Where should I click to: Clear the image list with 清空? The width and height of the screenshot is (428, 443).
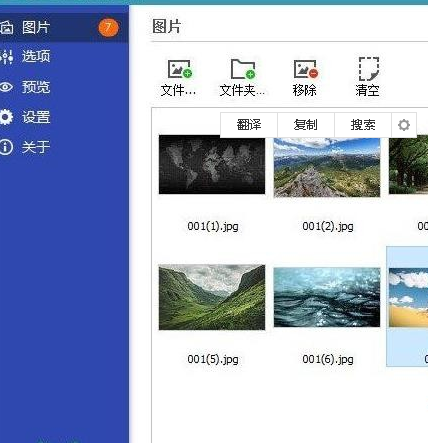click(x=368, y=78)
